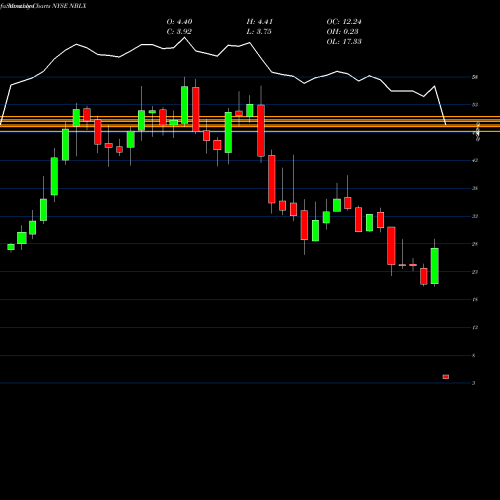Select the open value 'O: 4.40'
The image size is (500, 500).
pos(179,22)
